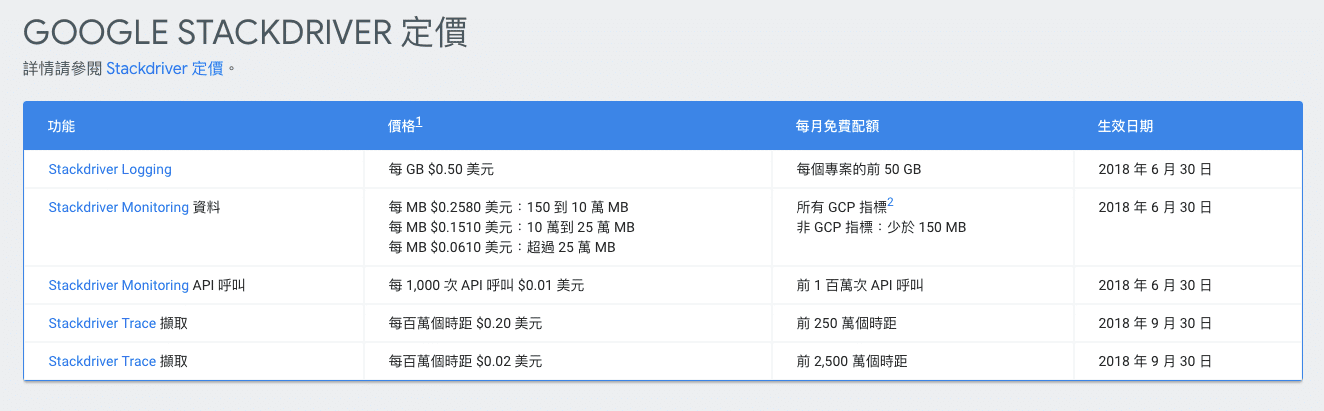Screen dimensions: 1324x411
Task: Select the 價格 column header
Action: (x=401, y=127)
